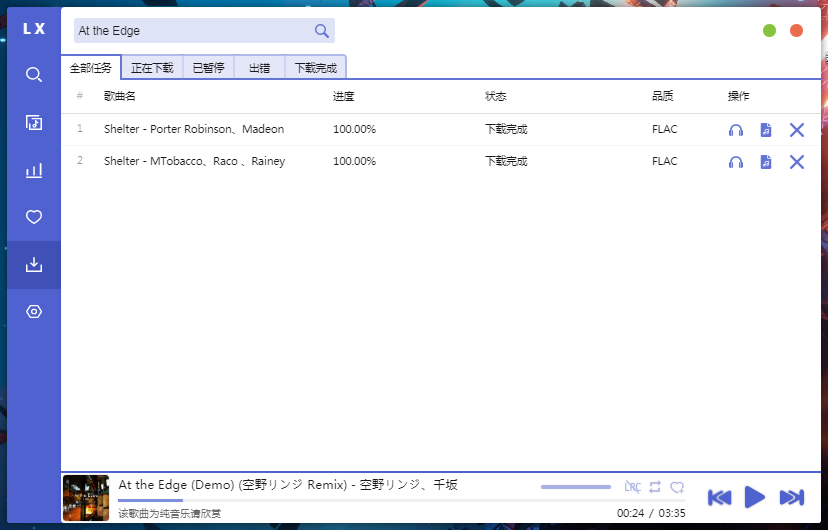The image size is (828, 530).
Task: Open settings hexagon icon in sidebar
Action: click(34, 311)
